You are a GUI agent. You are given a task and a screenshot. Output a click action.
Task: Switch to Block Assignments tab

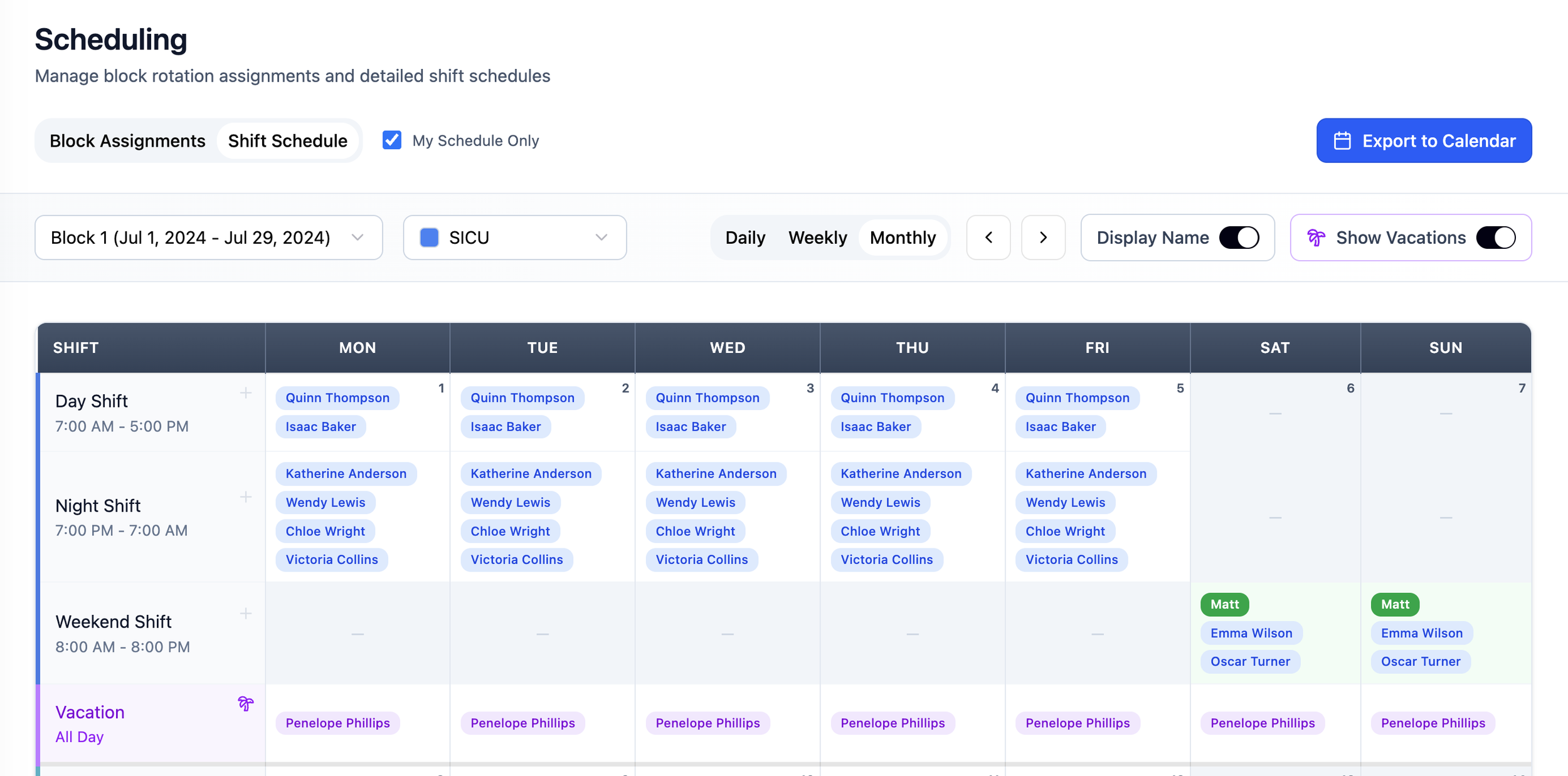127,141
